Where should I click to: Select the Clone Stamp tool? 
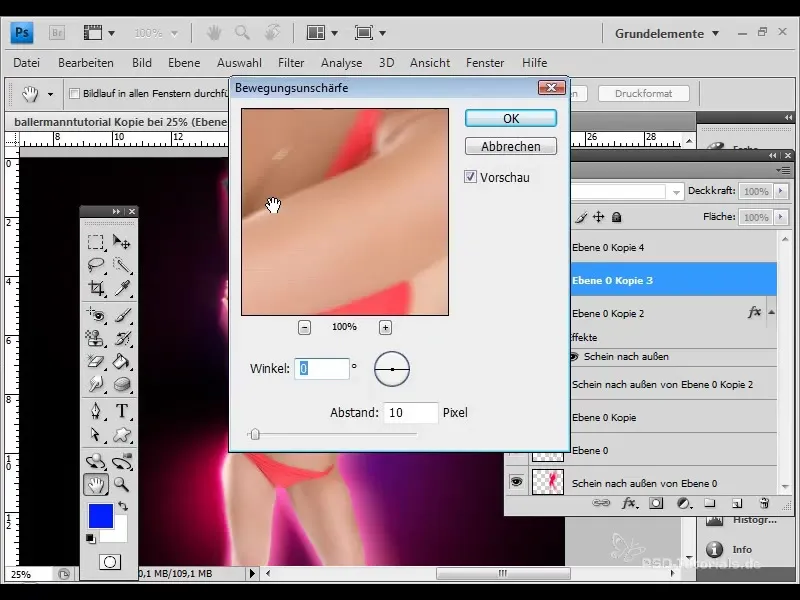(x=95, y=338)
